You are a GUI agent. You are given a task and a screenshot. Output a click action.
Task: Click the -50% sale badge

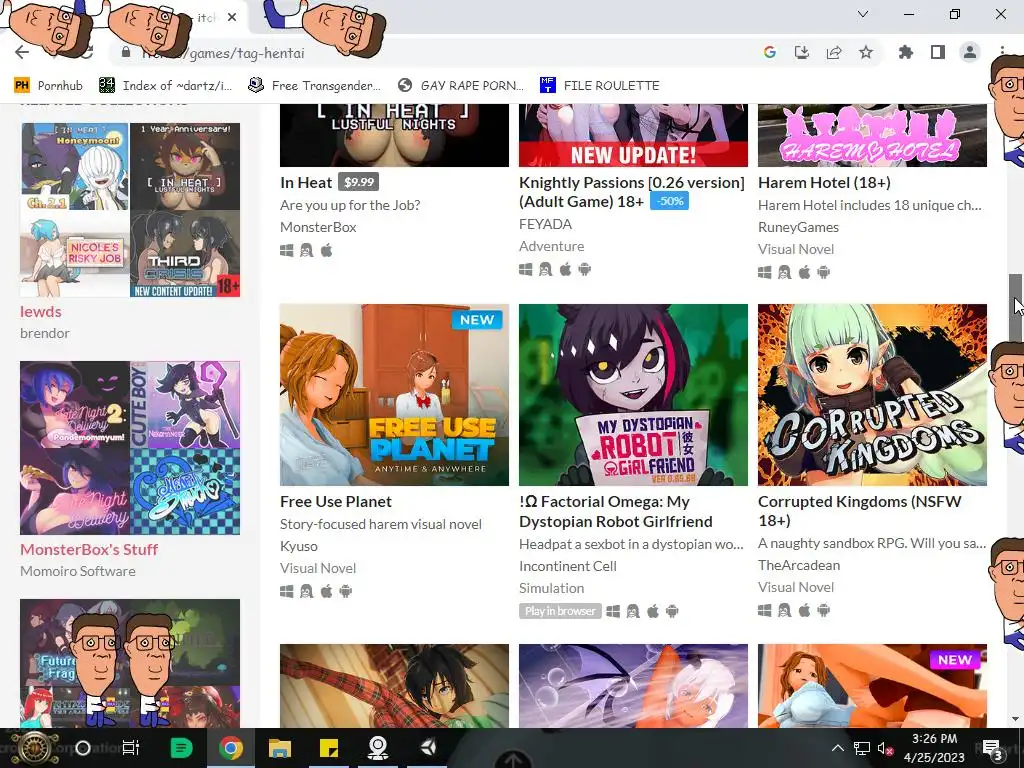(x=669, y=201)
